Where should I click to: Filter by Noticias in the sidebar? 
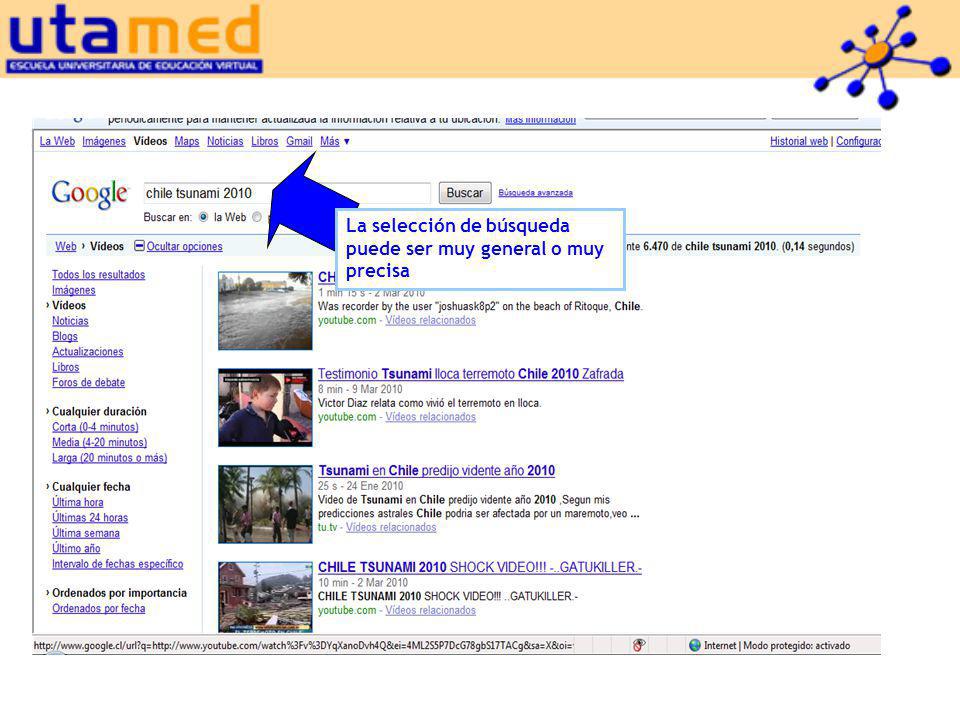pos(70,320)
